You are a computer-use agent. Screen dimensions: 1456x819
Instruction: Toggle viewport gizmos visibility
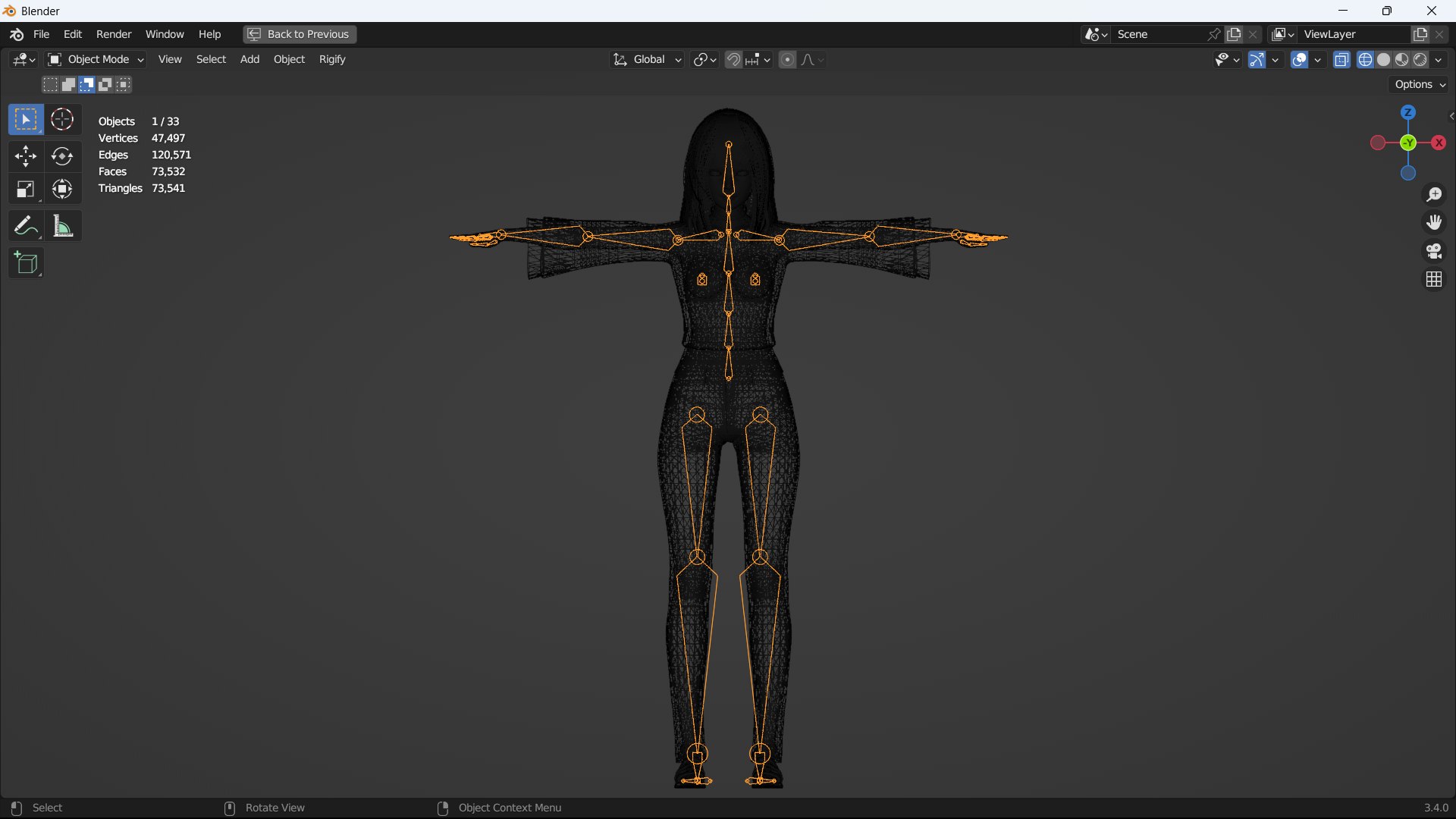pos(1257,59)
